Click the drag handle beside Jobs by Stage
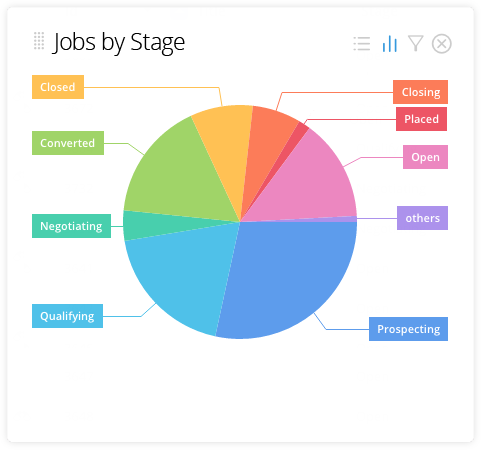Screen dimensions: 484x452 pos(39,41)
